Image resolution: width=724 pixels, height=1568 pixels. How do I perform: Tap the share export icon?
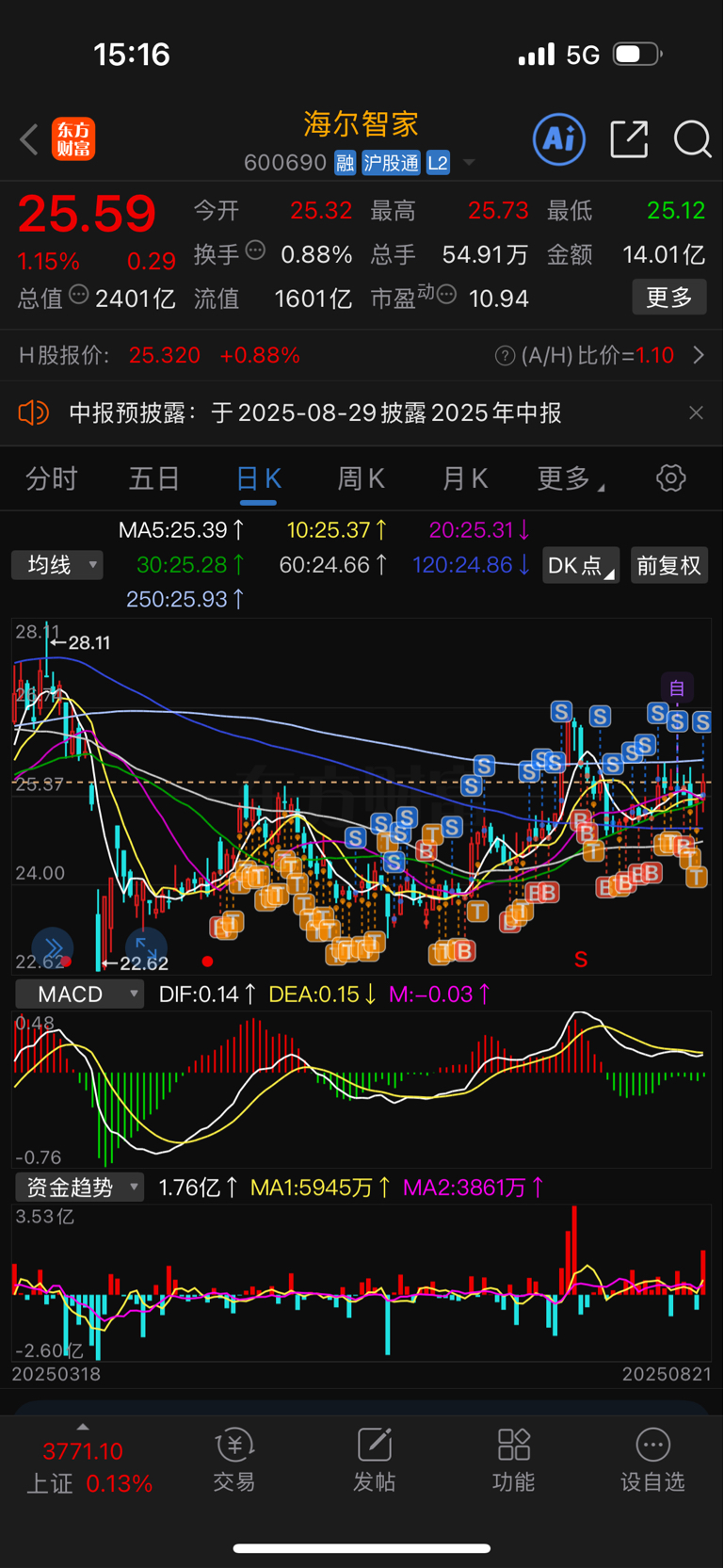tap(629, 139)
